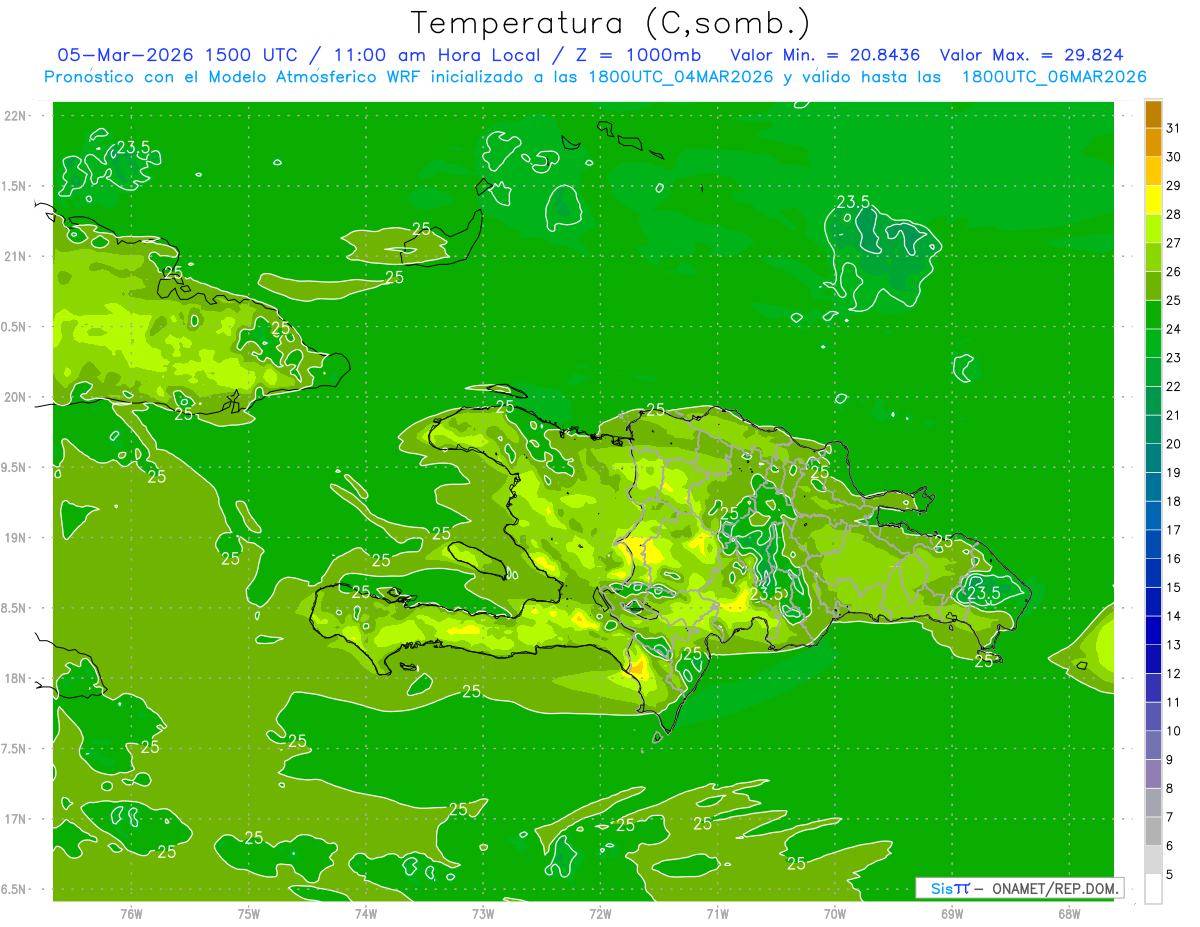Click the 21 label on the color scale
This screenshot has width=1200, height=927.
1173,415
